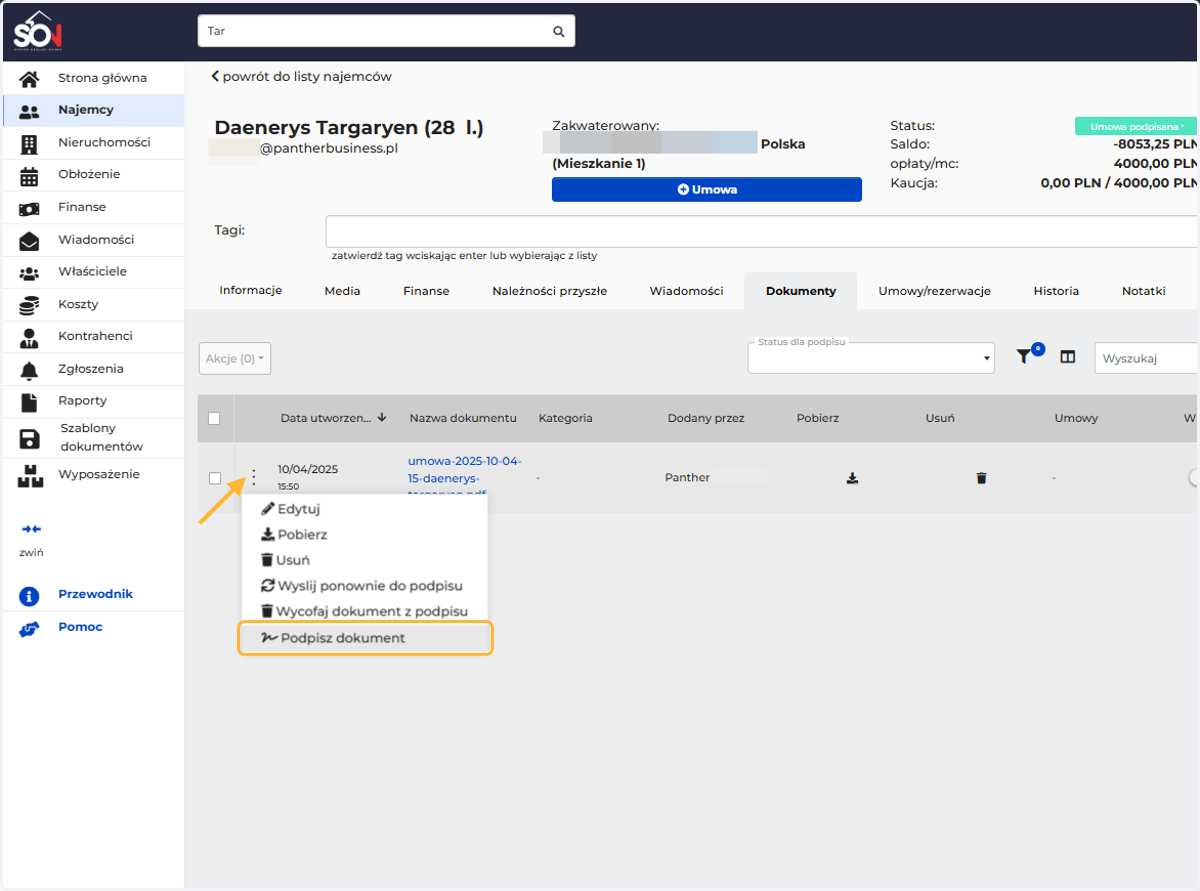Open umowa-2025-10-04 document link
The width and height of the screenshot is (1200, 891).
465,477
